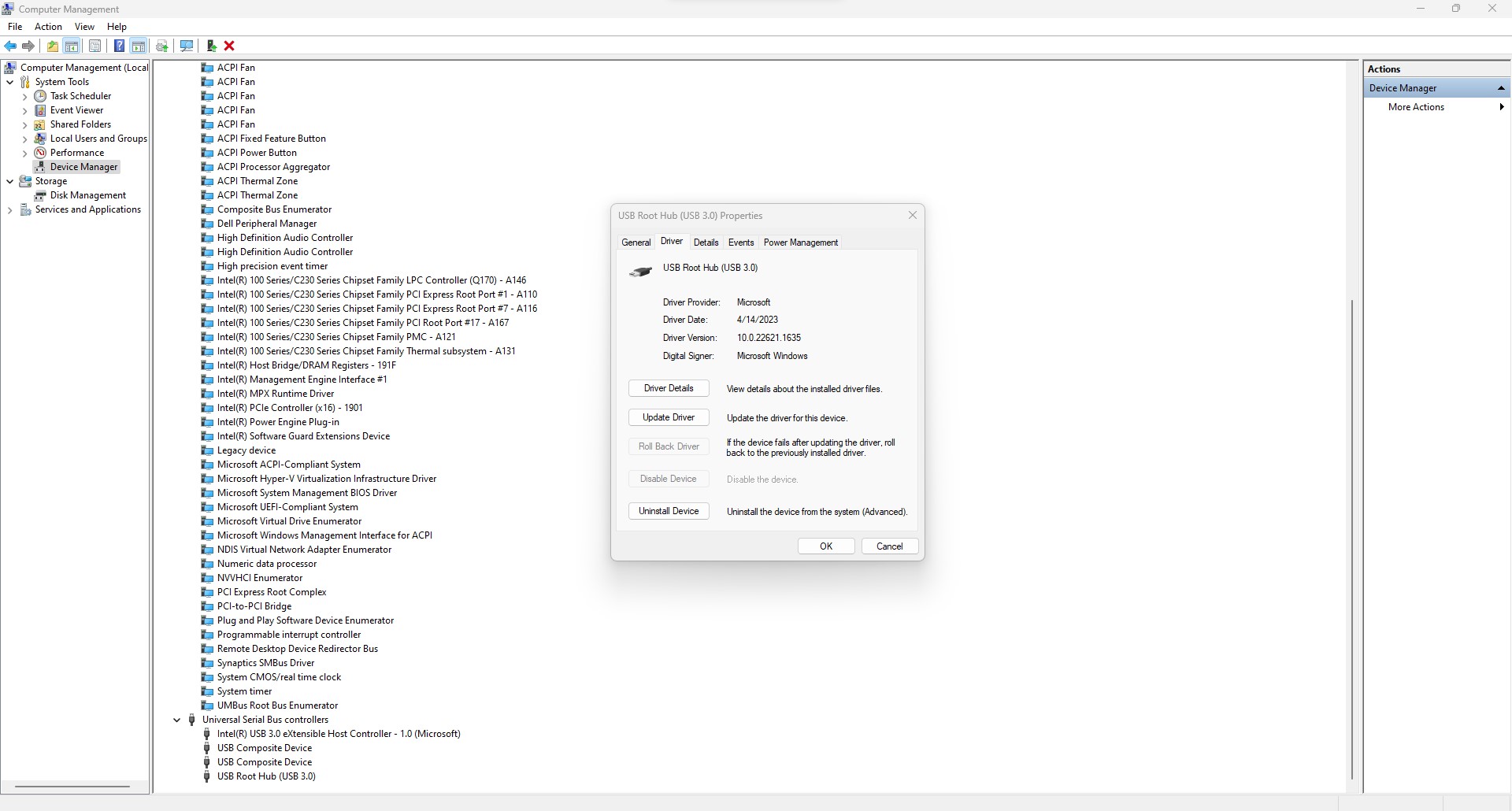This screenshot has height=811, width=1512.
Task: Open the Help menu
Action: pyautogui.click(x=117, y=27)
